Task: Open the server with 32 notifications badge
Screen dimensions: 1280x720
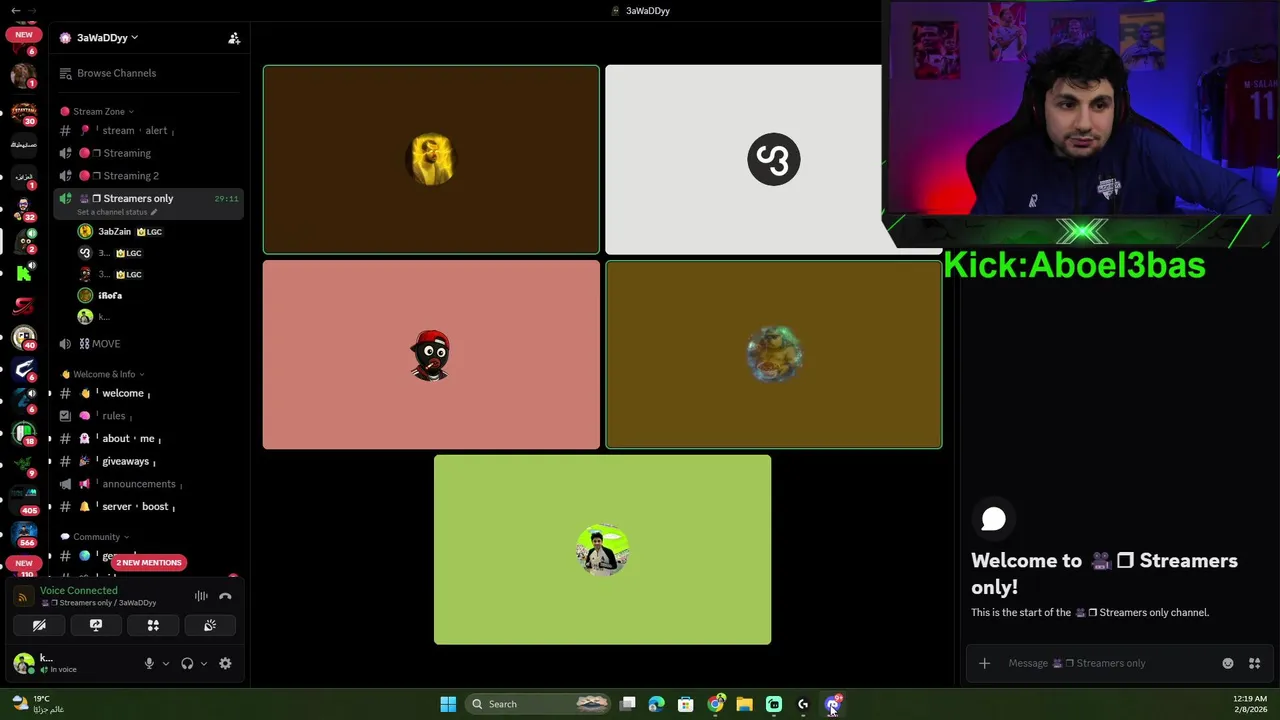Action: pos(24,208)
